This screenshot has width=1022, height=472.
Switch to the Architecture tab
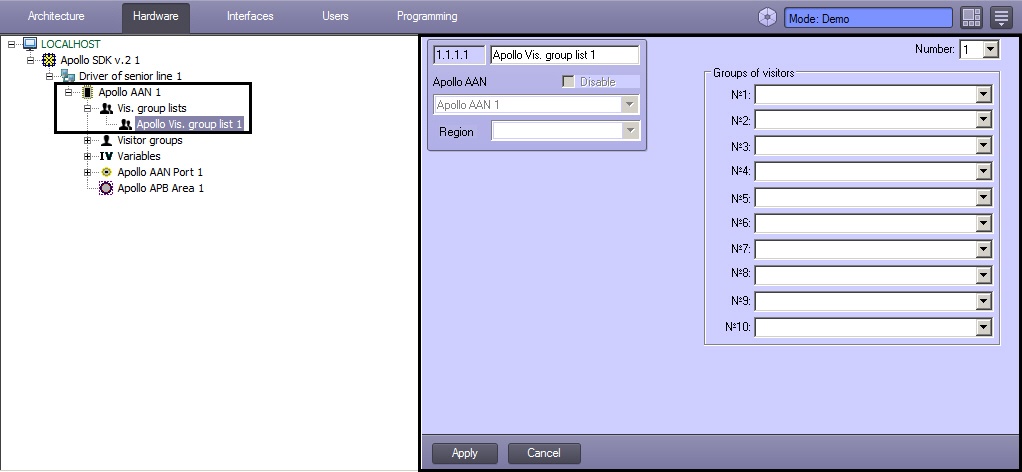coord(56,16)
